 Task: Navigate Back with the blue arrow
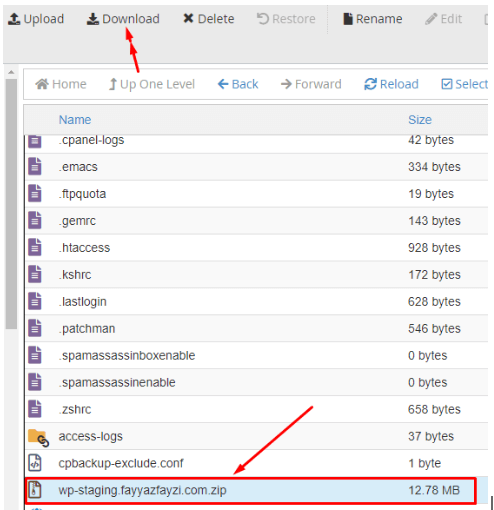(x=223, y=84)
